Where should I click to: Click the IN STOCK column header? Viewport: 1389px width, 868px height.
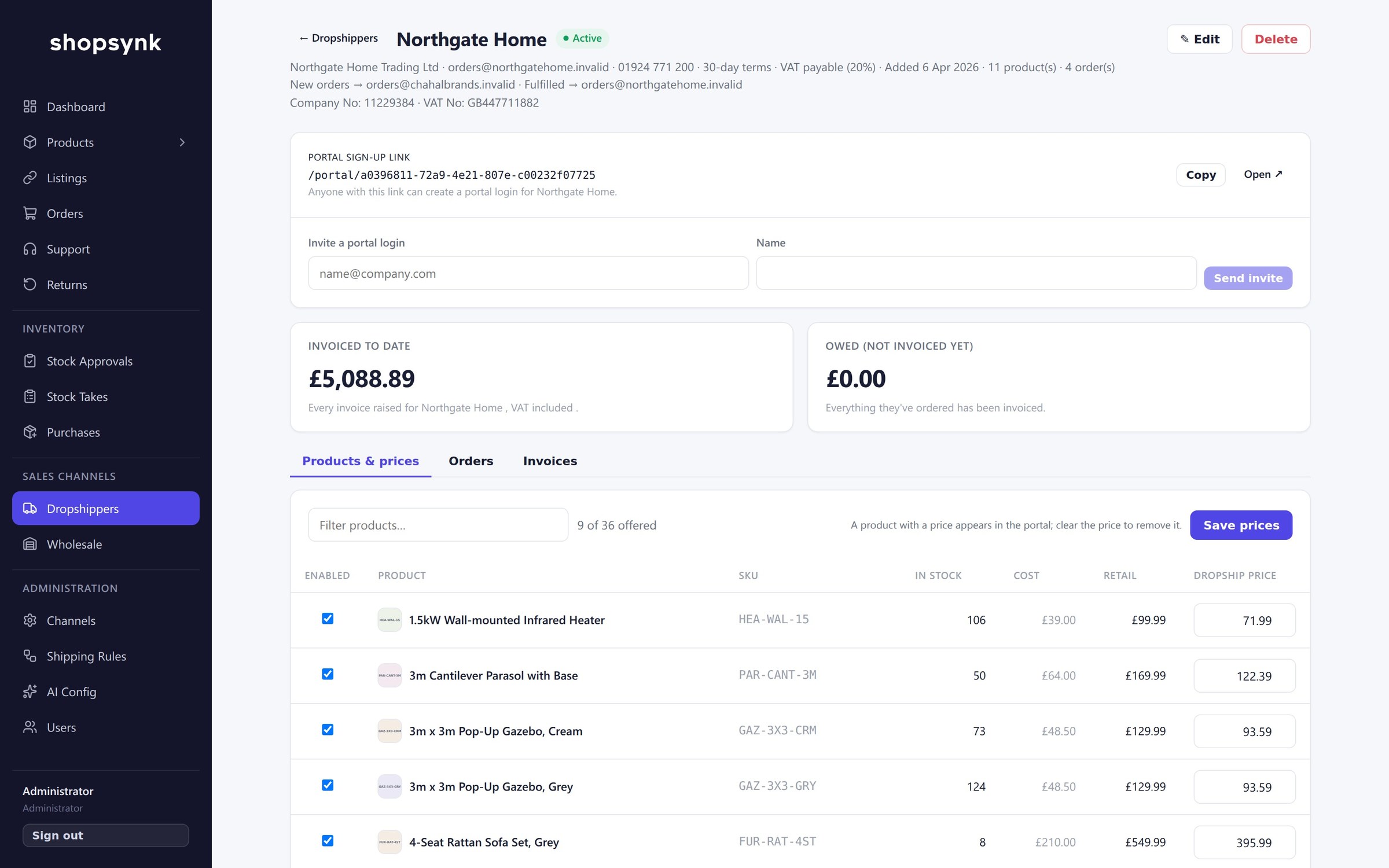click(x=938, y=575)
